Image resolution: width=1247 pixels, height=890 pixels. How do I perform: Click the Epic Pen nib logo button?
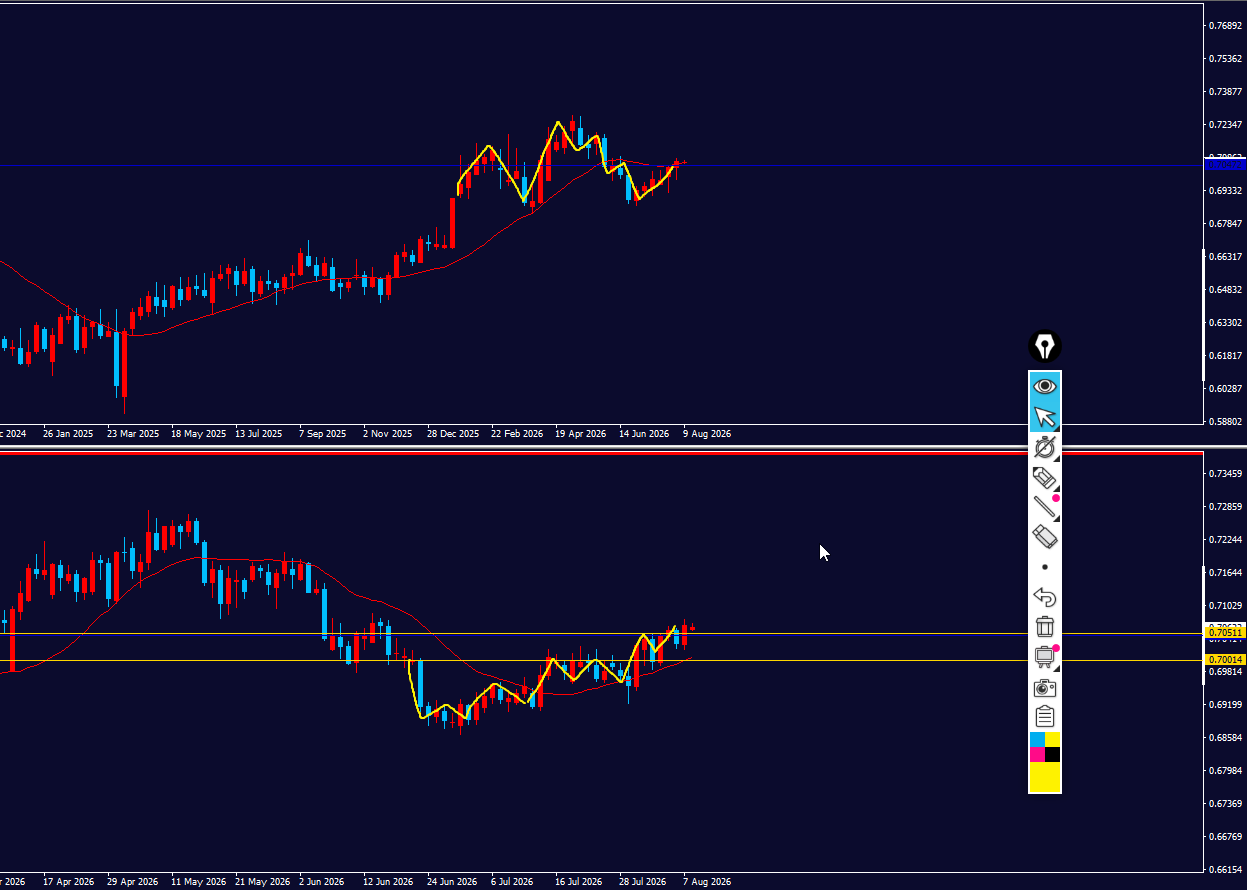tap(1045, 347)
